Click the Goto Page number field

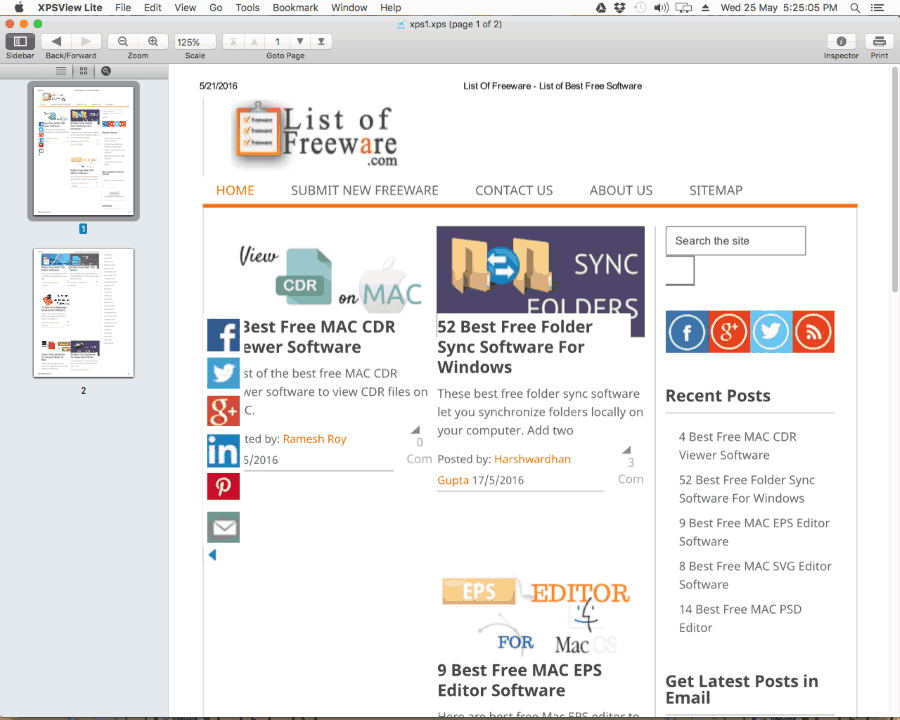277,41
